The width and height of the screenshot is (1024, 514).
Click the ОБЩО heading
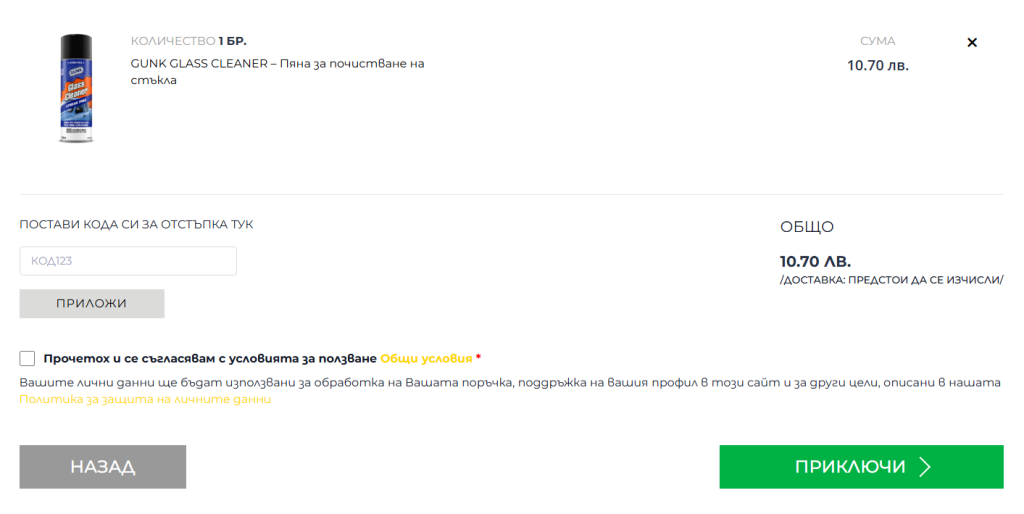807,227
